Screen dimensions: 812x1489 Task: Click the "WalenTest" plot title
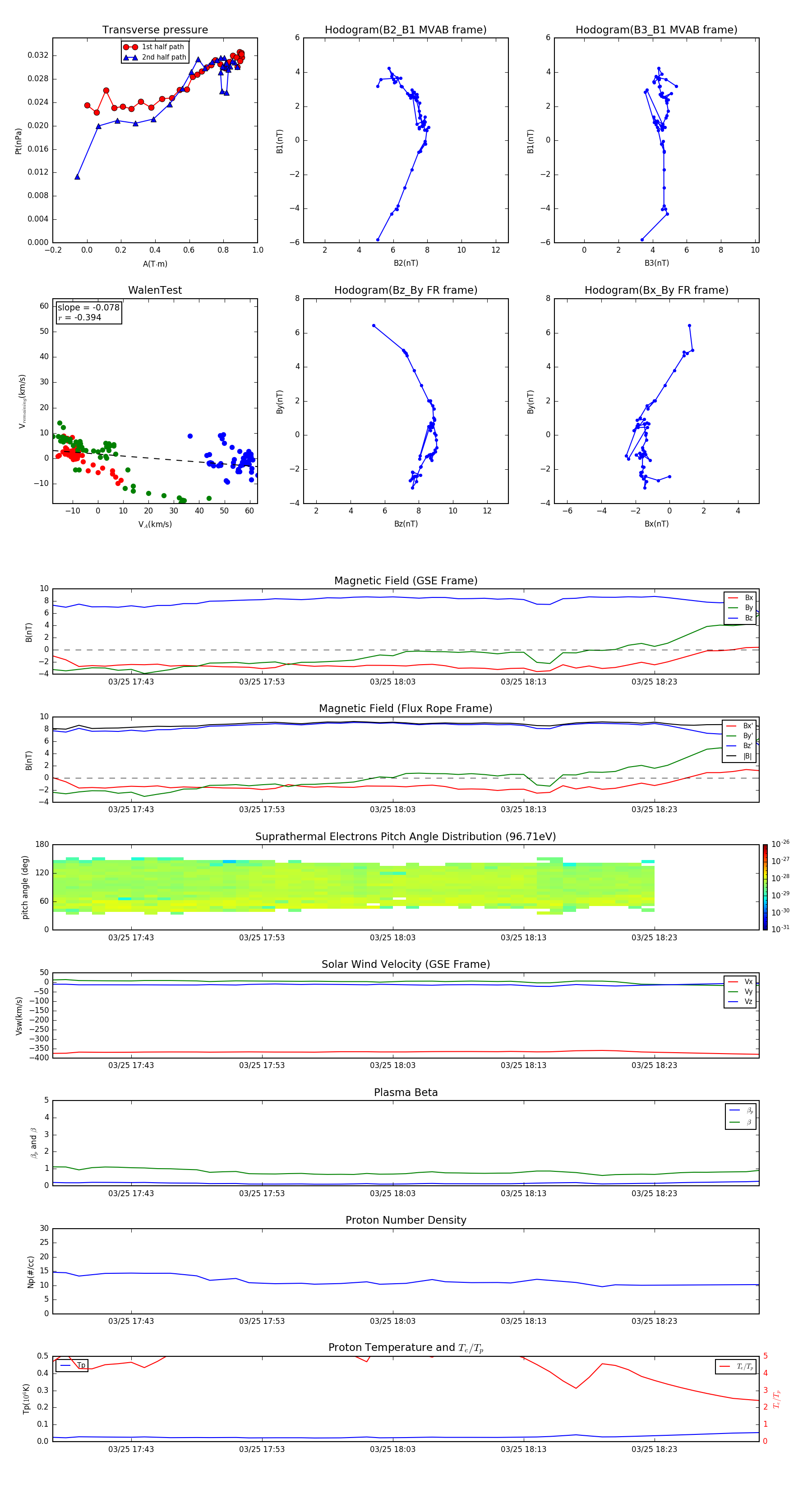155,290
